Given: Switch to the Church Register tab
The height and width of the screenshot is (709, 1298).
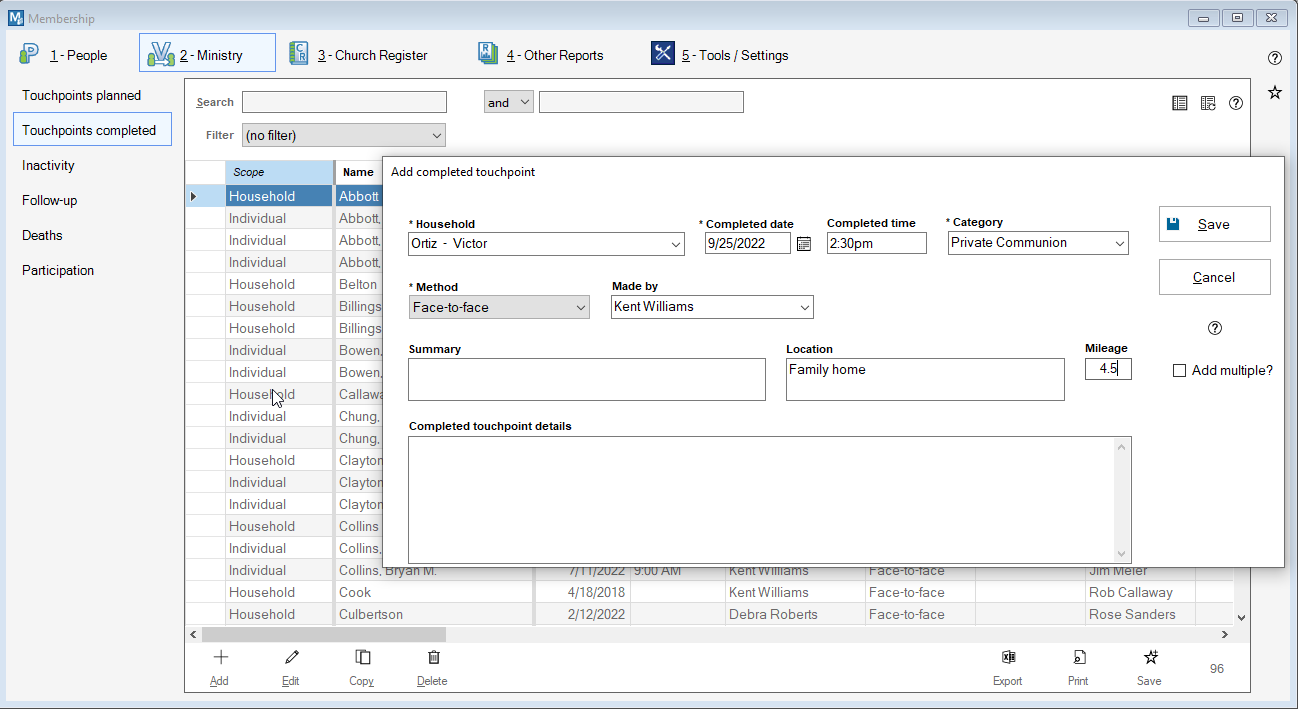Looking at the screenshot, I should (358, 55).
